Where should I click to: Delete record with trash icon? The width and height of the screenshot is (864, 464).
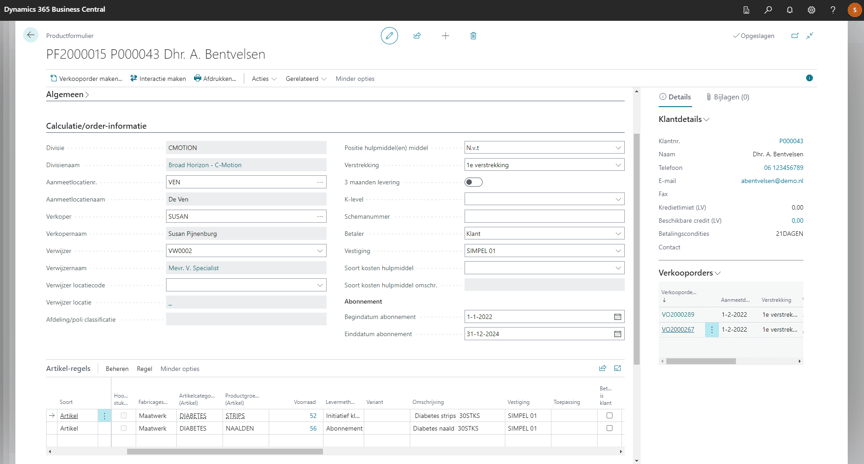pos(473,36)
